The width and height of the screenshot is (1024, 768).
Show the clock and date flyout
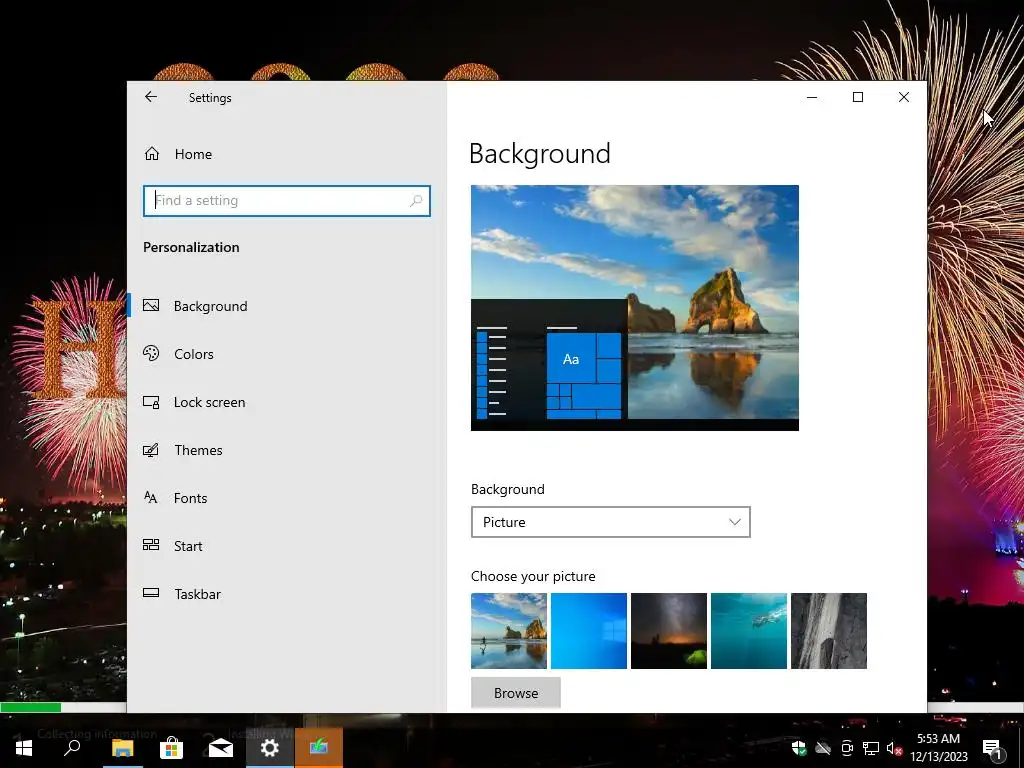(938, 748)
